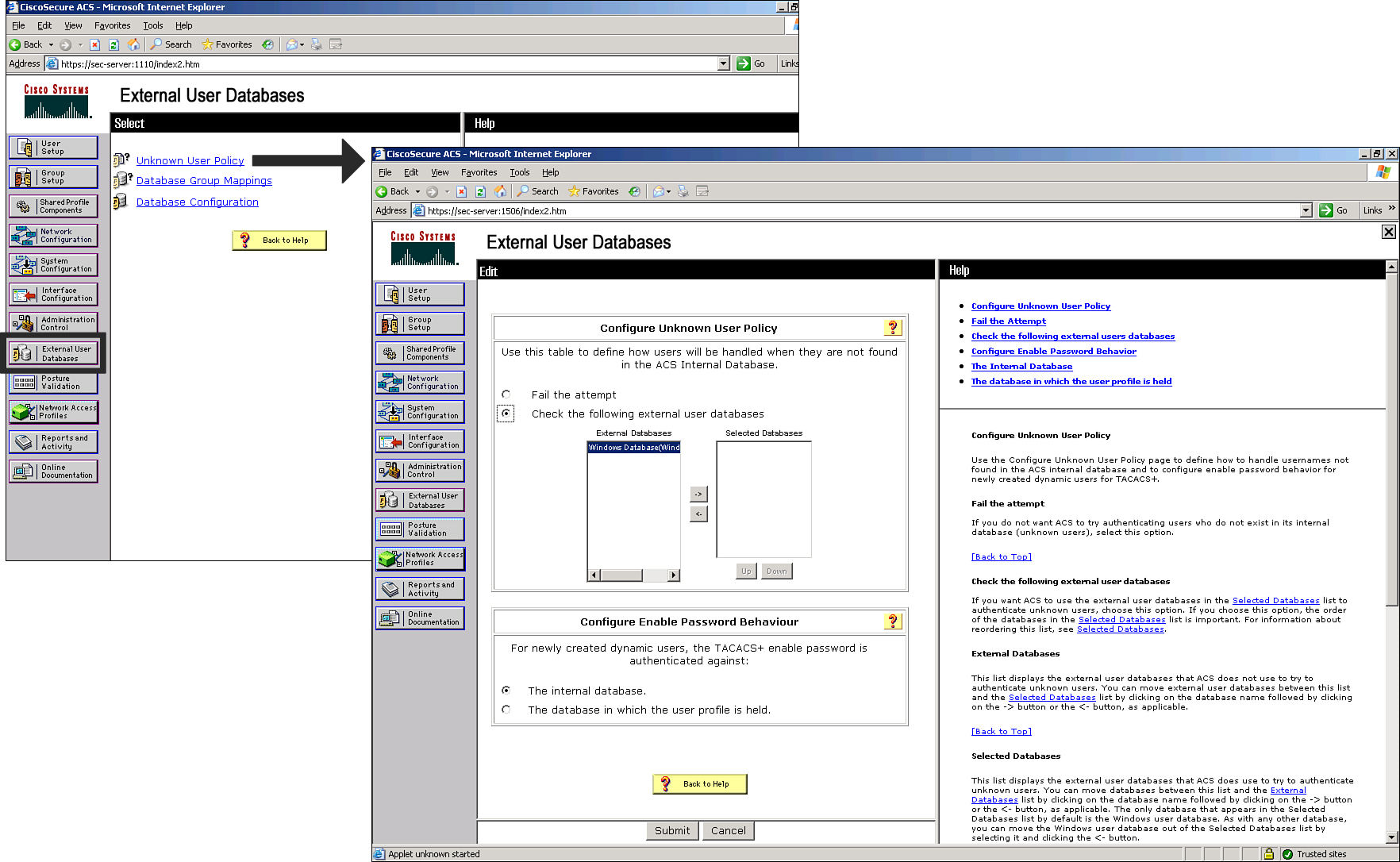Click Back to Help in front window

(700, 784)
